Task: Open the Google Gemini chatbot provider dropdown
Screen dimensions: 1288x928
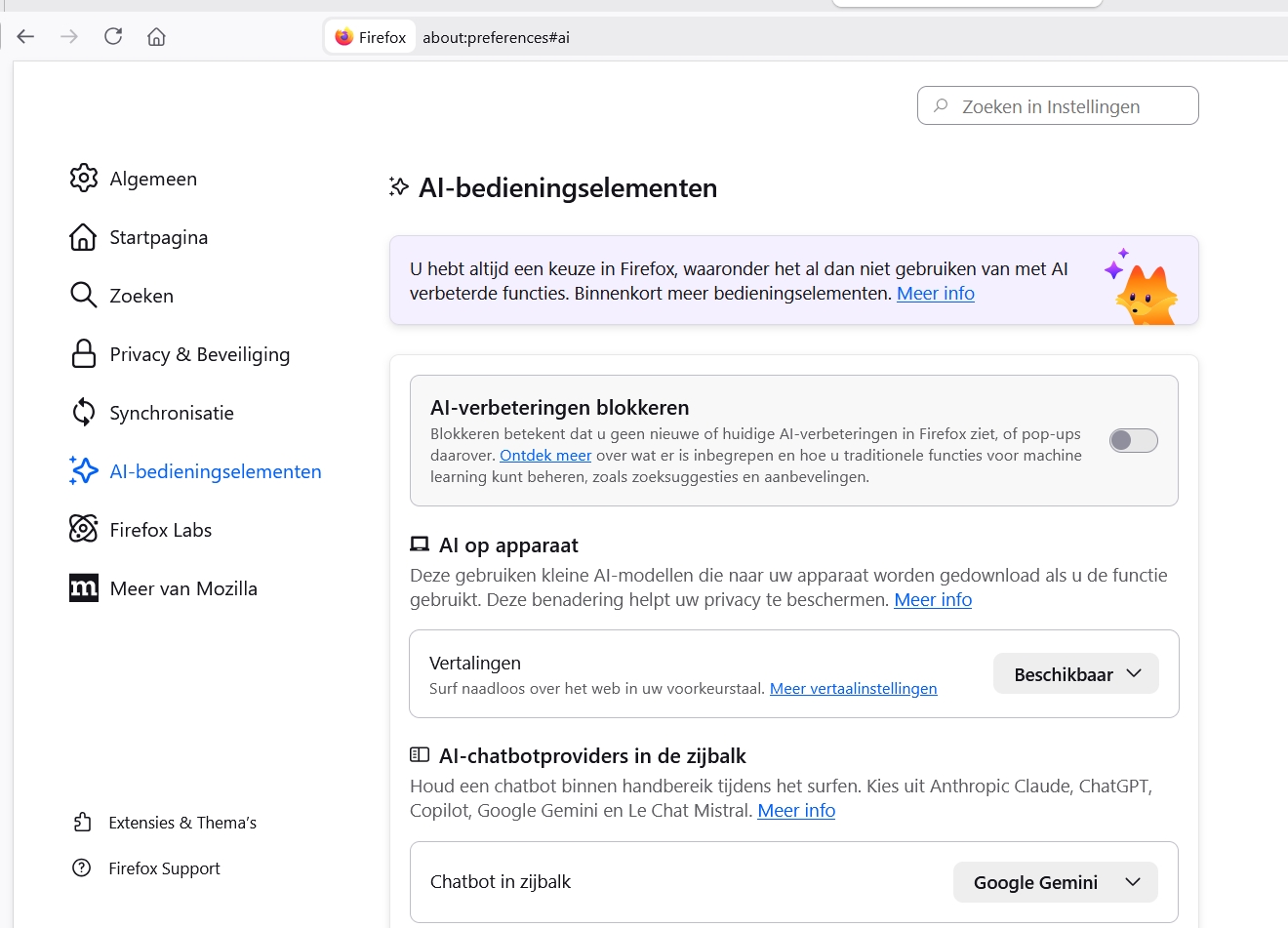Action: coord(1055,881)
